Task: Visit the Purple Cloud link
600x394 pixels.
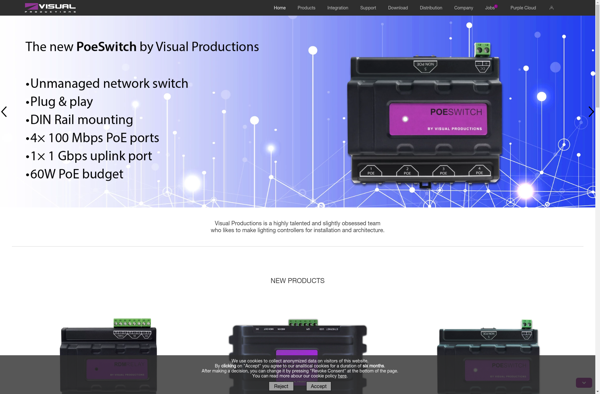Action: 523,8
